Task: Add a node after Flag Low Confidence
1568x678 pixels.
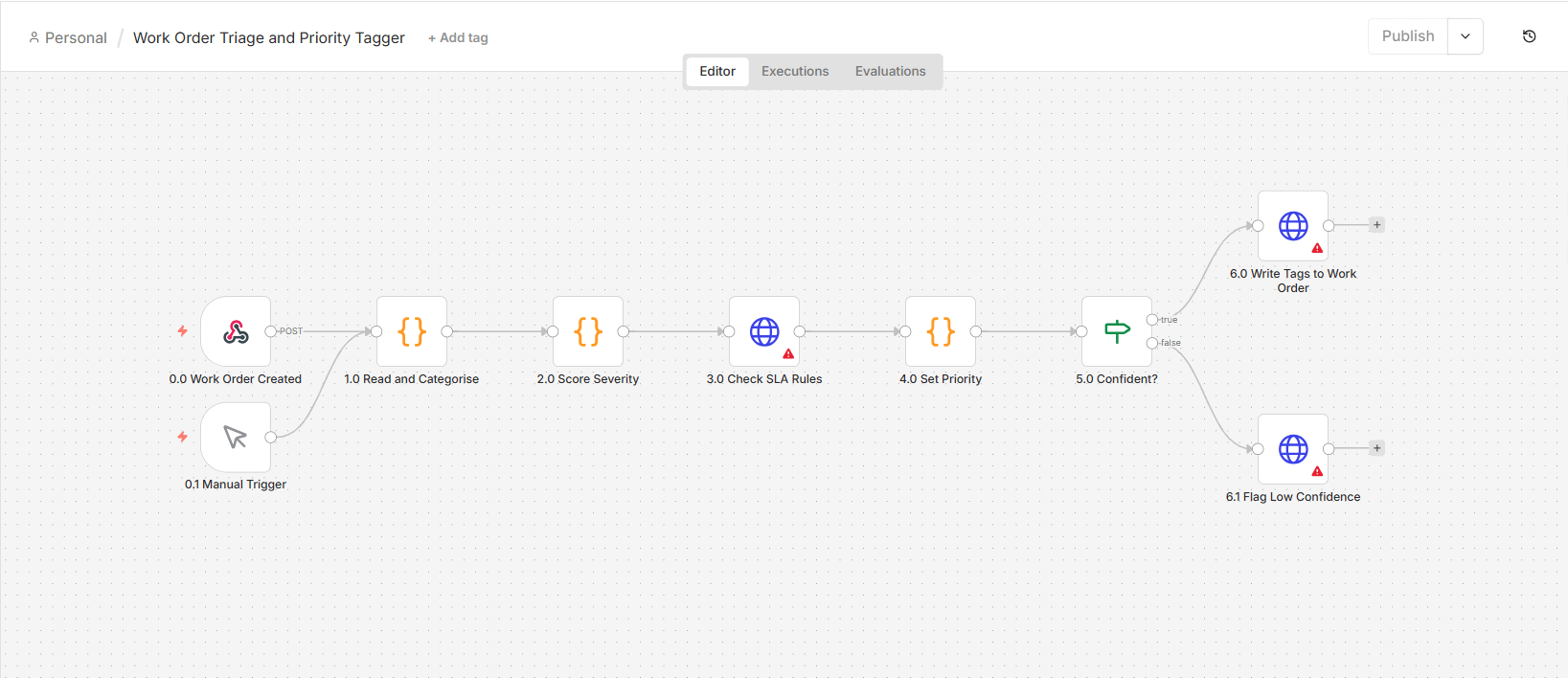Action: [1376, 448]
